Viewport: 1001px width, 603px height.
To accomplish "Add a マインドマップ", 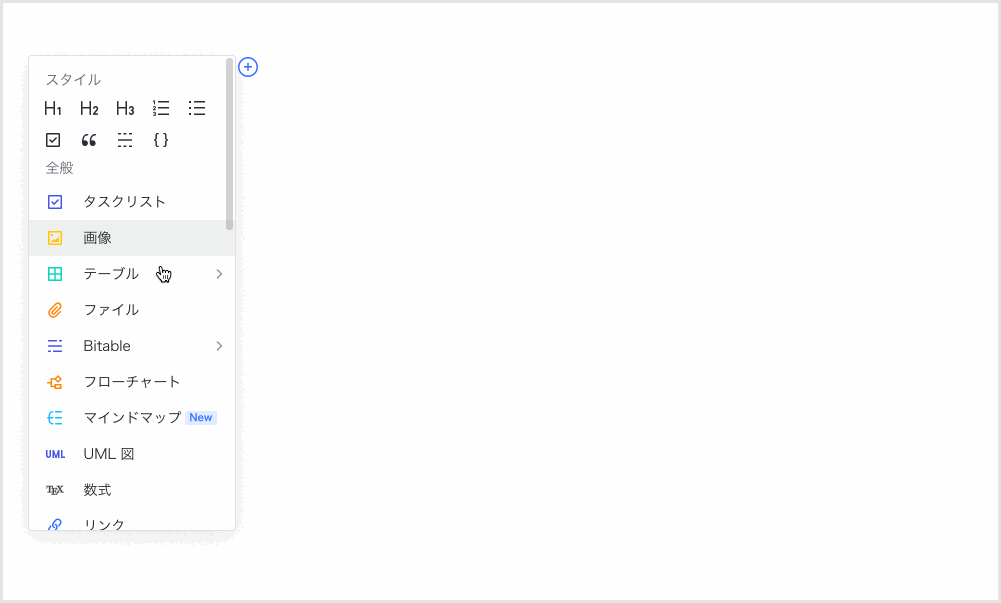I will [131, 418].
